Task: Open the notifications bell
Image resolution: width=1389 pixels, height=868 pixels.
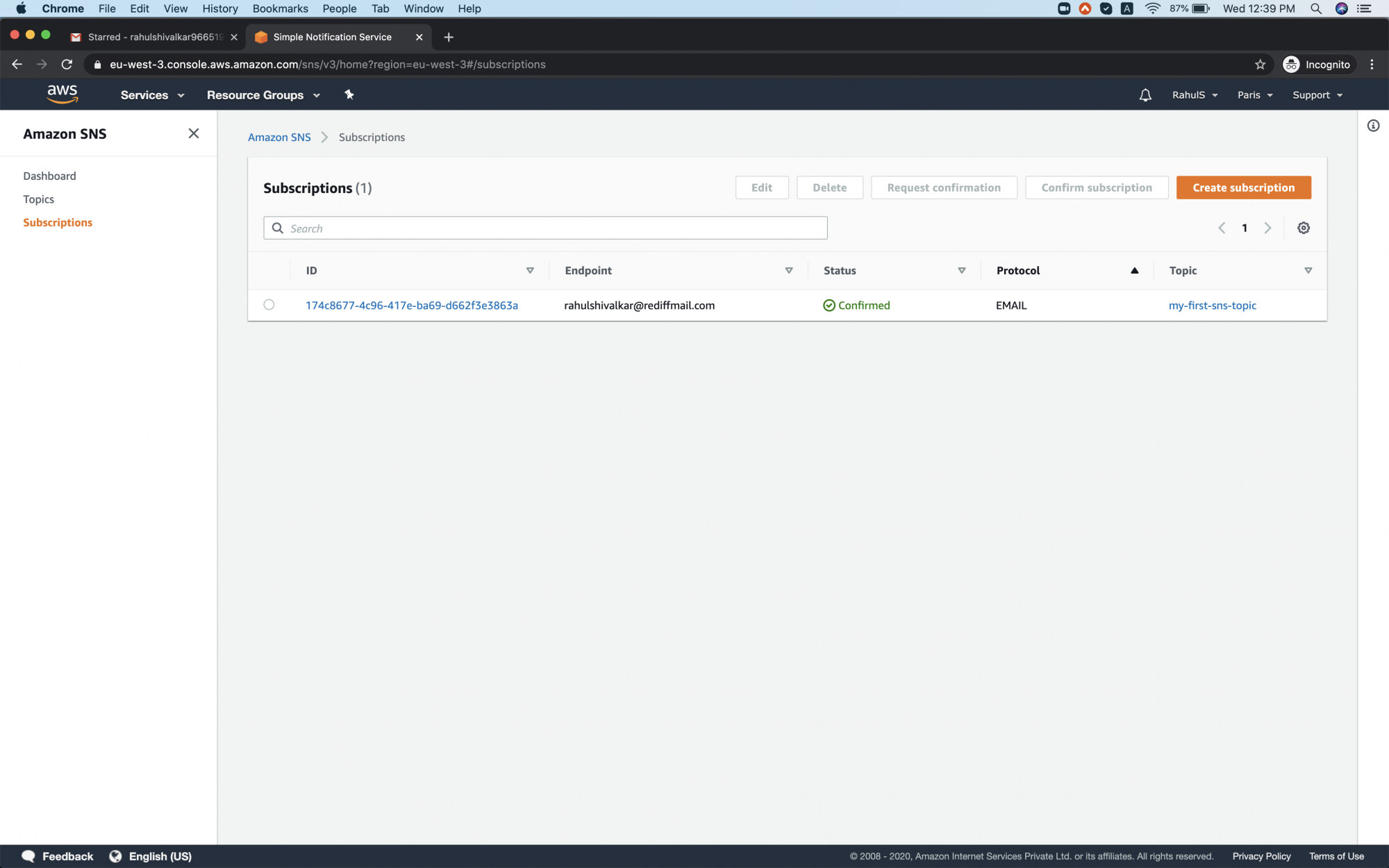Action: (1145, 94)
